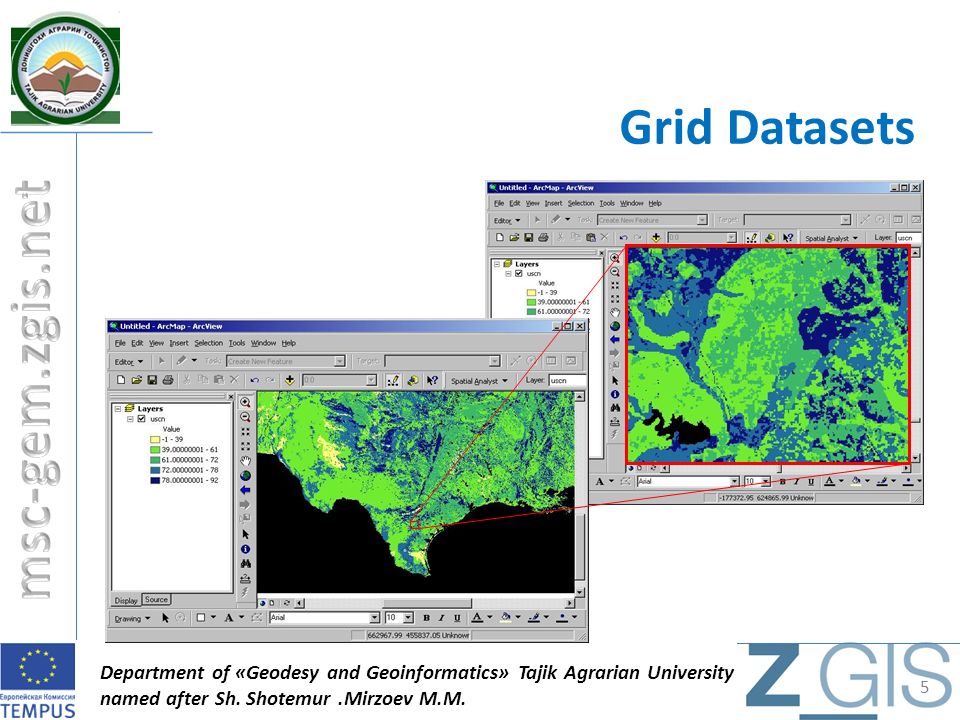
Task: Toggle Underline in front window drawing toolbar
Action: 457,618
